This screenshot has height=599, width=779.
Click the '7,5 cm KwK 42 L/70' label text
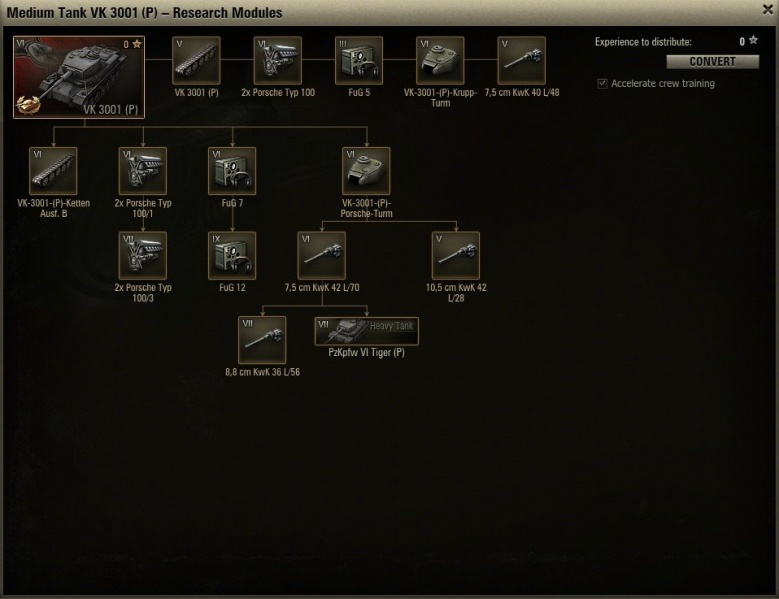click(x=322, y=288)
